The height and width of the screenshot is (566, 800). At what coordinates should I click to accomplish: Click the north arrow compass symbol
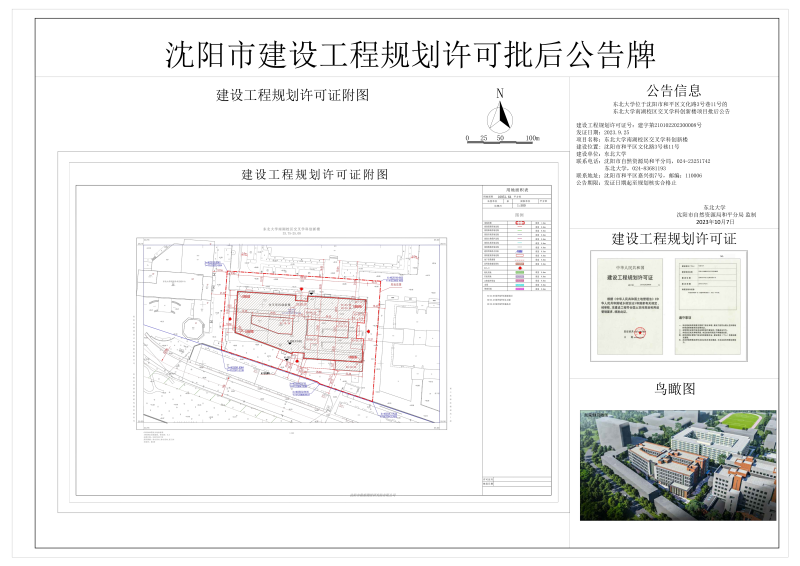pos(499,117)
